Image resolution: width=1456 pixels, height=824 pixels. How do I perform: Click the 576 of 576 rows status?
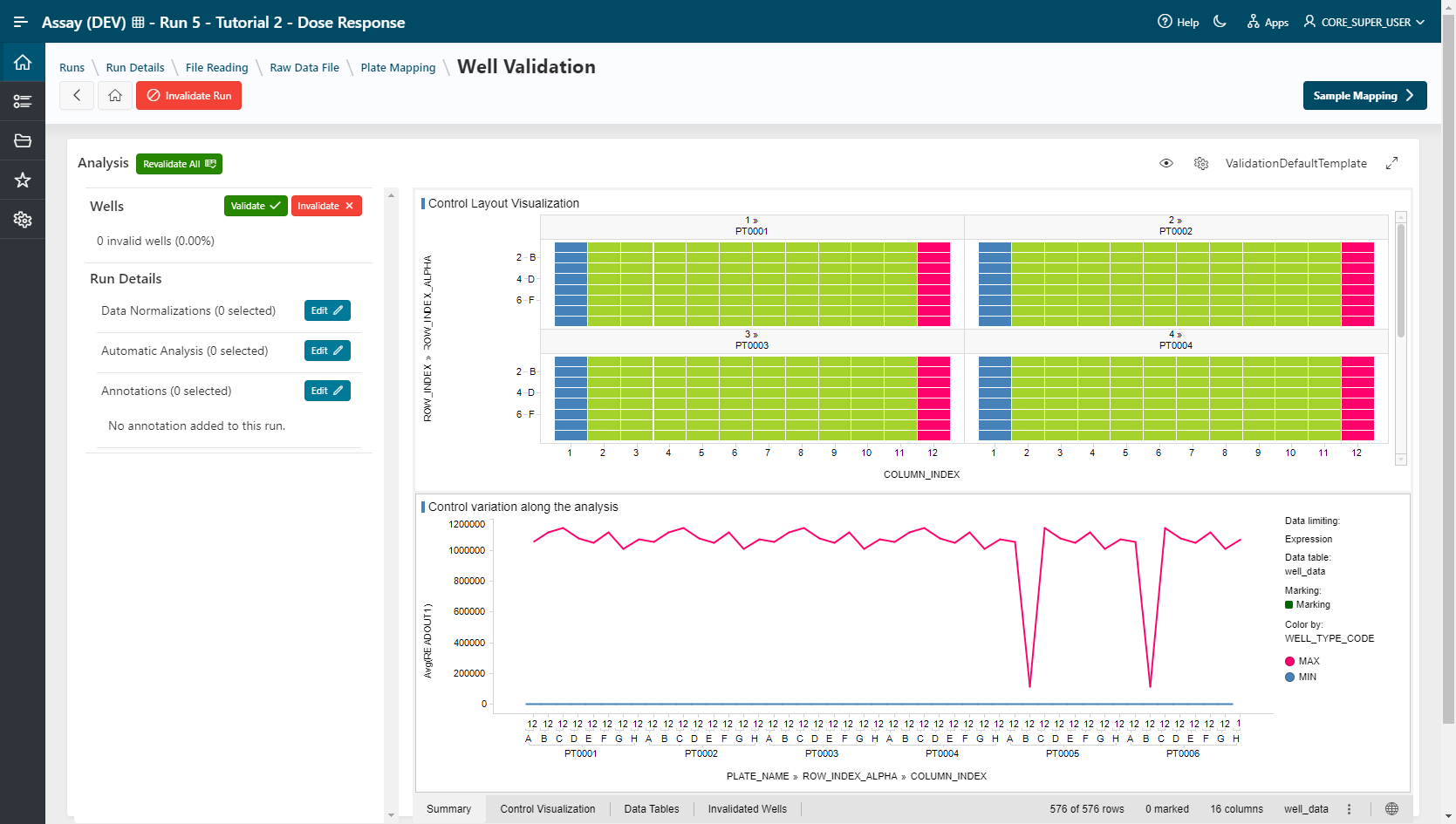pos(1086,809)
